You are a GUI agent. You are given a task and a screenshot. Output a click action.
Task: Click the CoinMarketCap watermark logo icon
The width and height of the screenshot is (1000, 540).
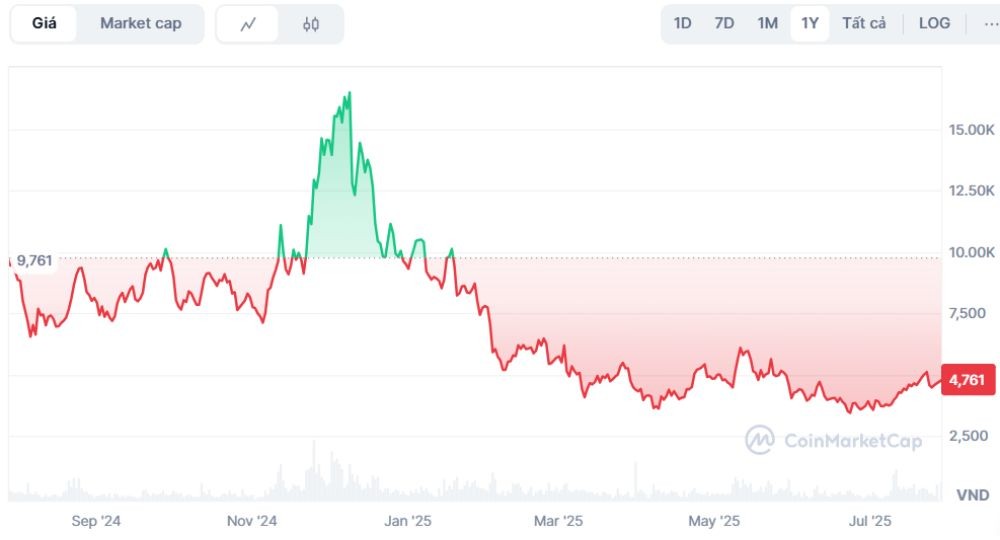click(760, 439)
